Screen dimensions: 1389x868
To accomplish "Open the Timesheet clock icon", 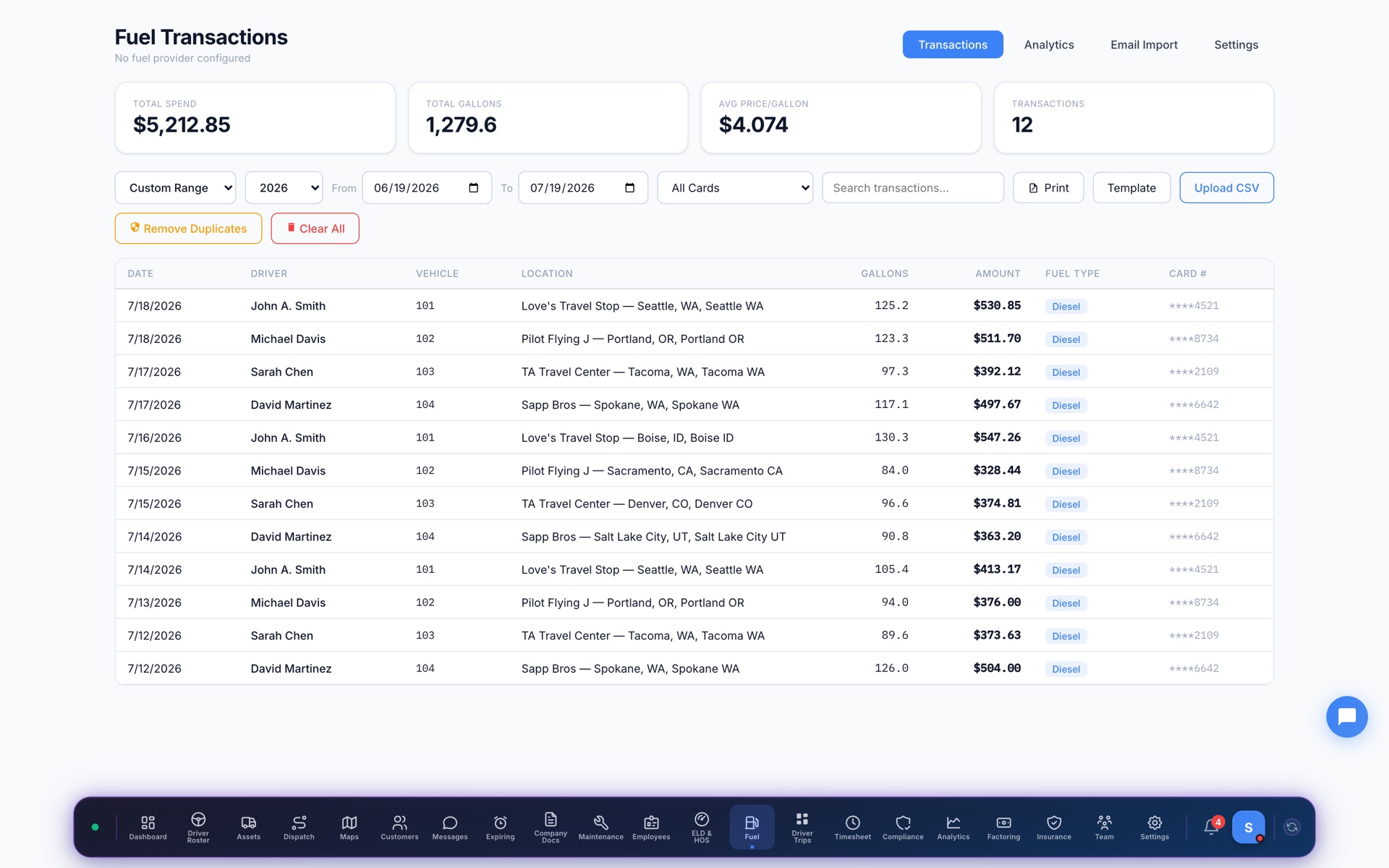I will click(853, 827).
